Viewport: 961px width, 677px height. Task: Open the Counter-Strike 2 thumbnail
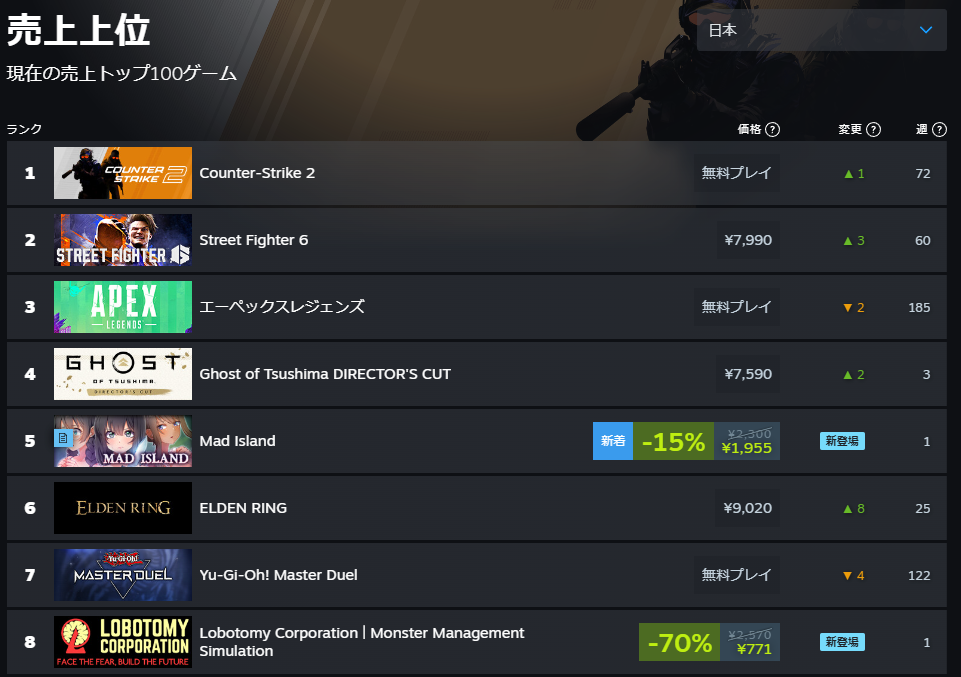123,173
